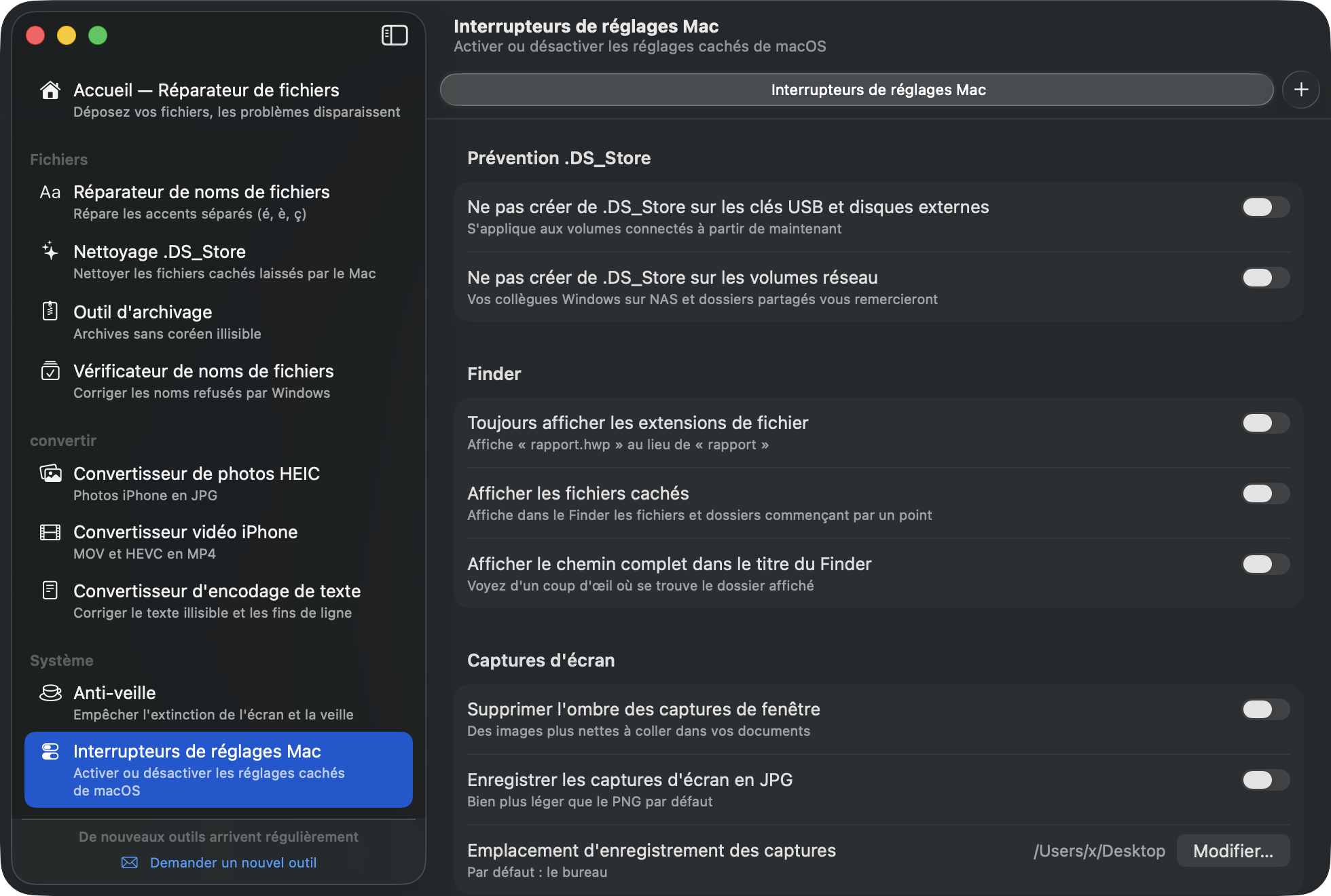The height and width of the screenshot is (896, 1331).
Task: Open Vérificateur de noms de fichiers
Action: pos(219,381)
